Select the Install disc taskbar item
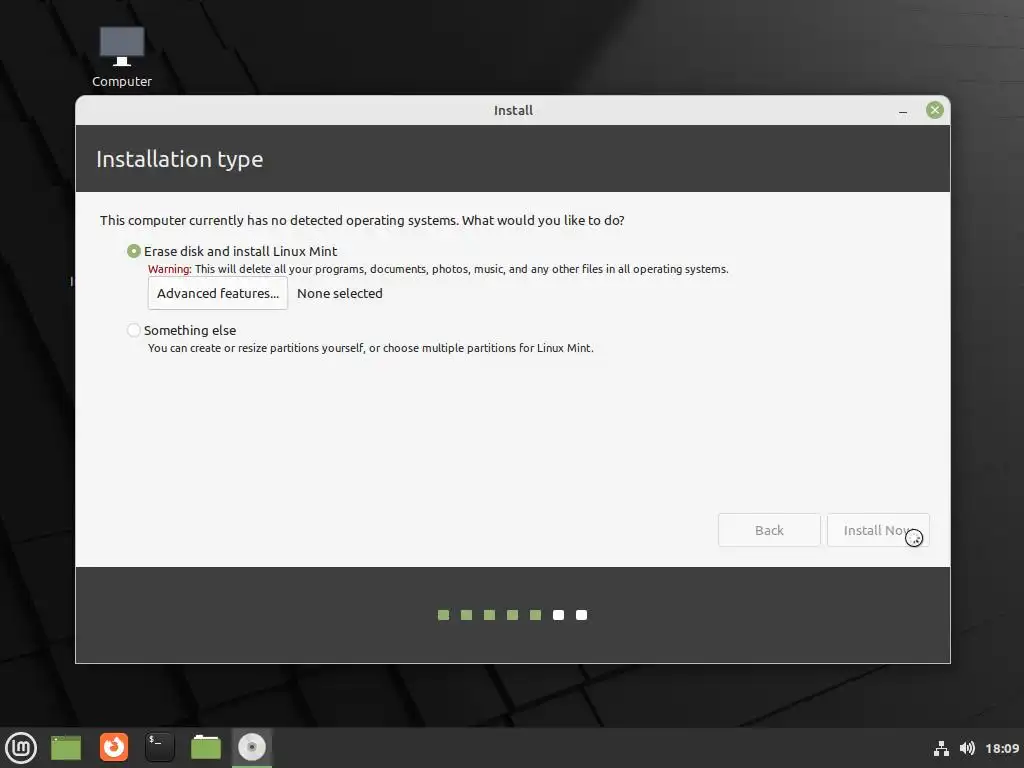Screen dimensions: 1024x768 pyautogui.click(x=252, y=747)
